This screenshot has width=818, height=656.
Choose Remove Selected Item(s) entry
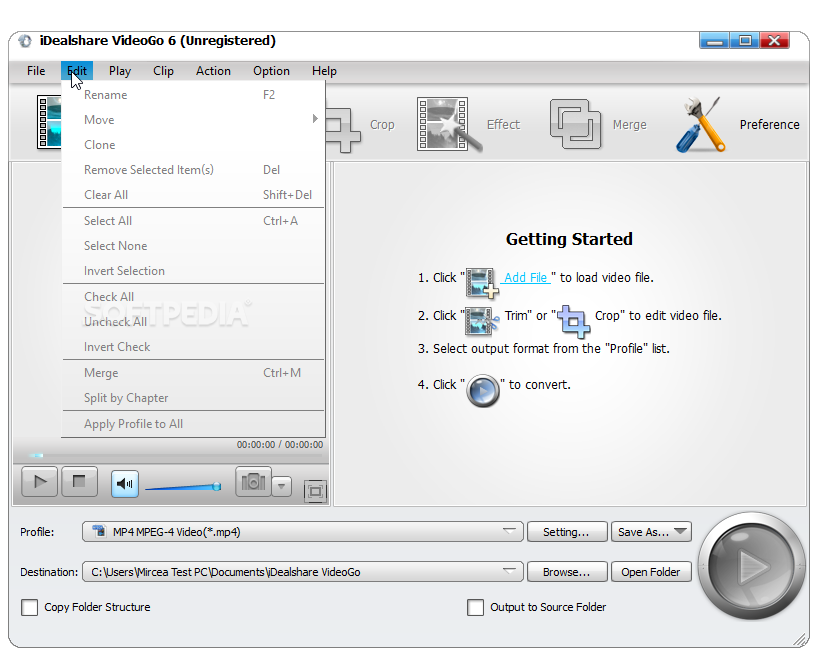194,170
